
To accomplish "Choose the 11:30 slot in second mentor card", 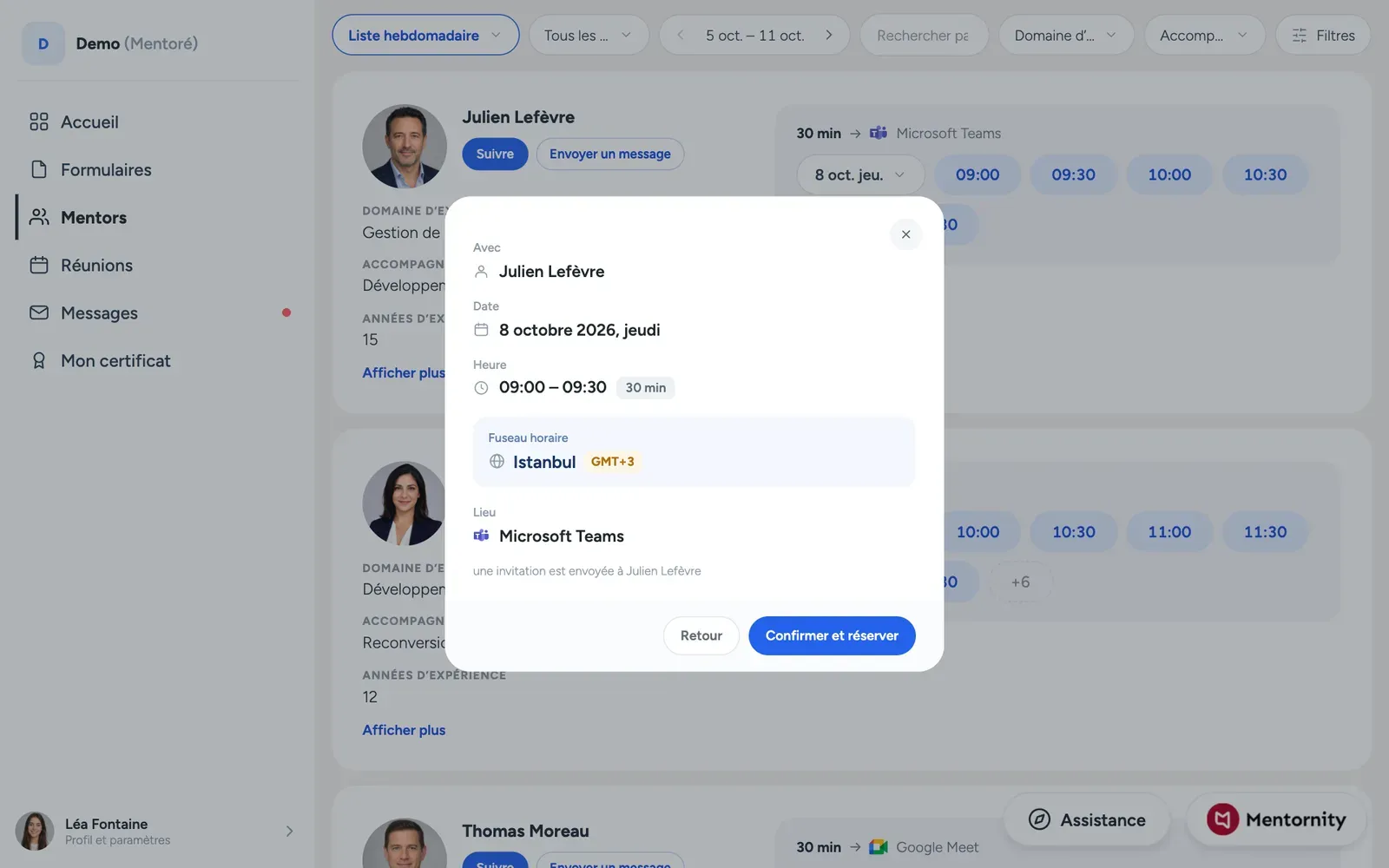I will tap(1265, 532).
